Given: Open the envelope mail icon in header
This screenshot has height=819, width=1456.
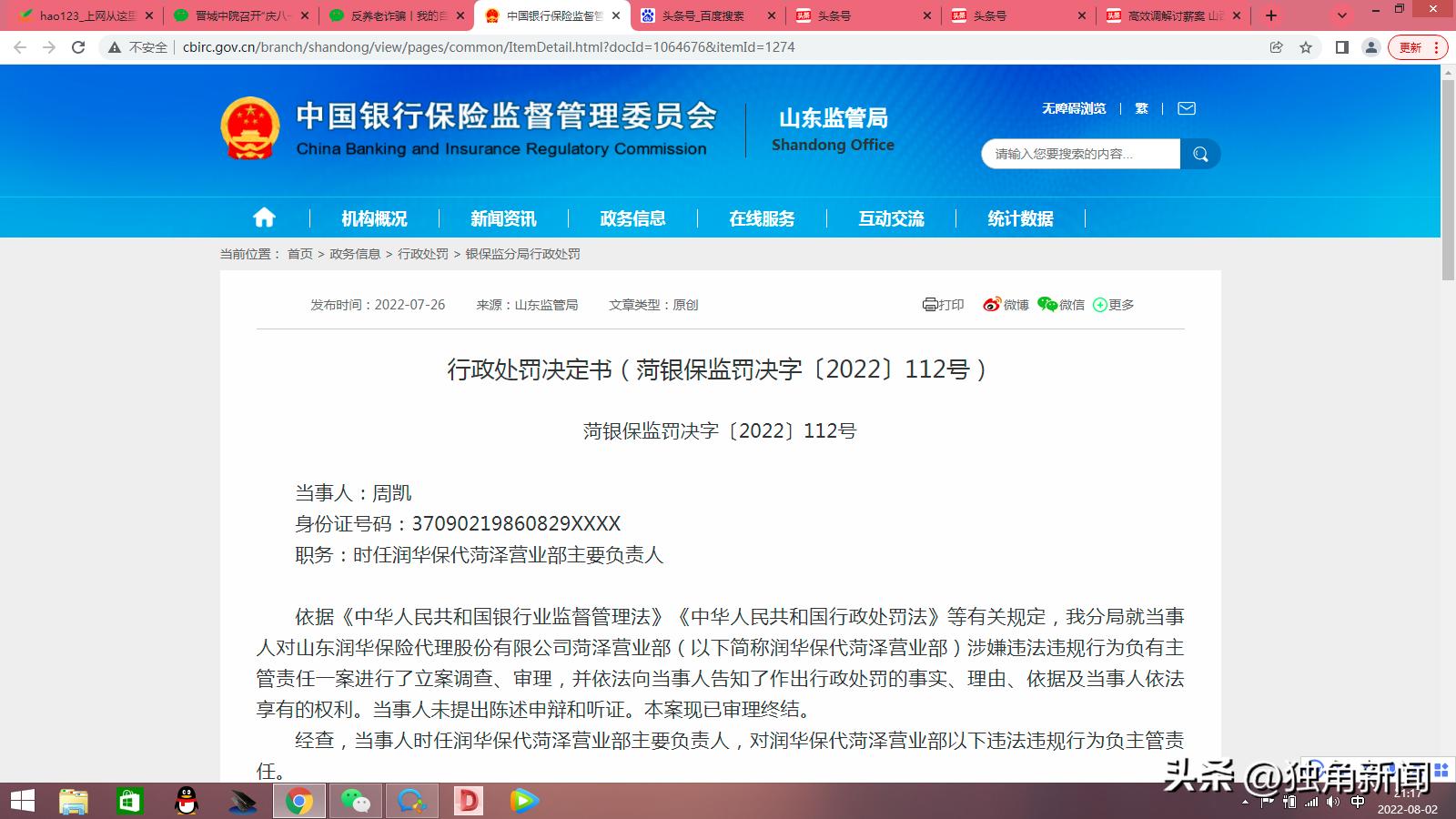Looking at the screenshot, I should (1186, 107).
